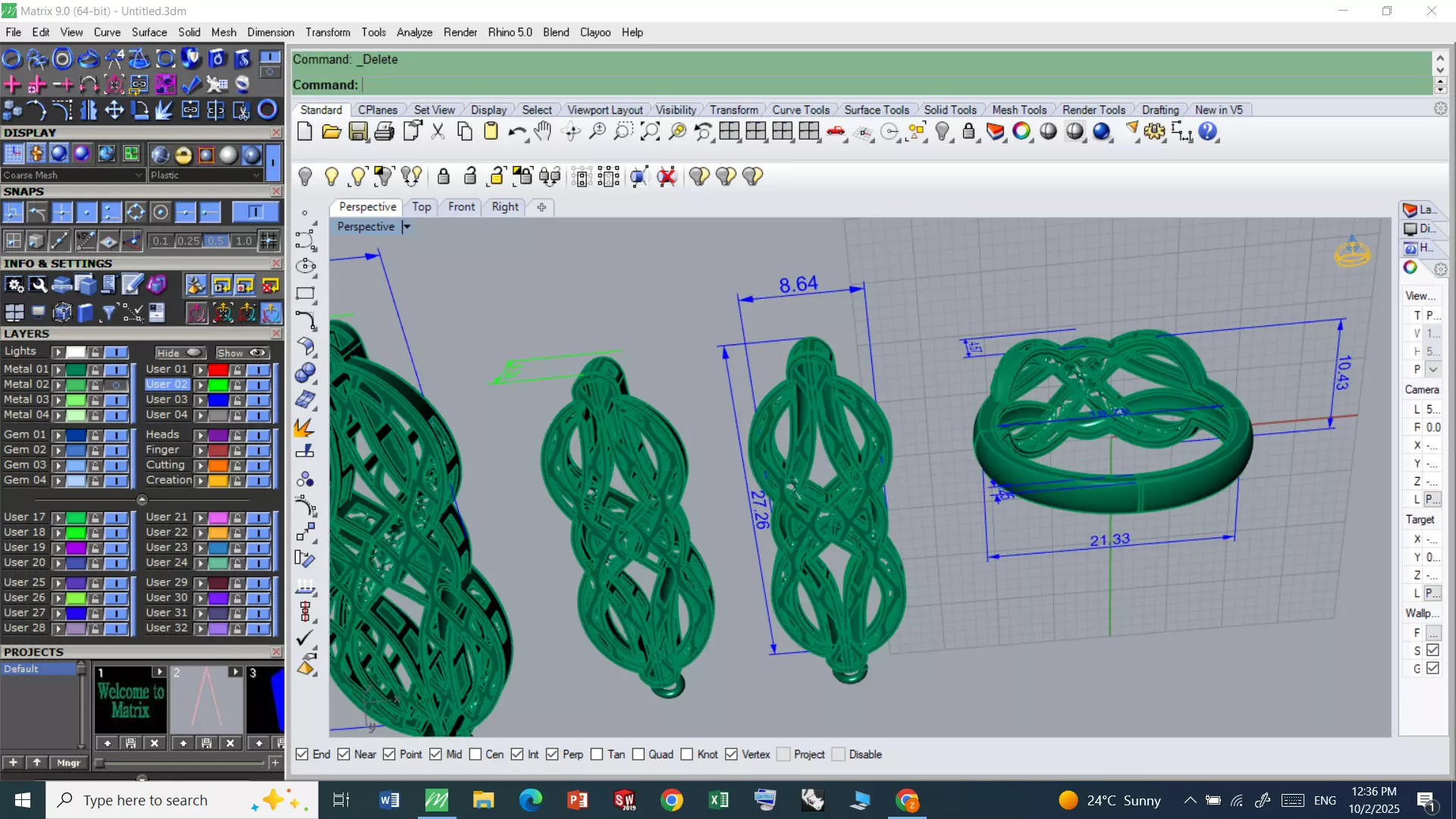This screenshot has width=1456, height=819.
Task: Expand the User 01 layer arrow
Action: coord(200,370)
